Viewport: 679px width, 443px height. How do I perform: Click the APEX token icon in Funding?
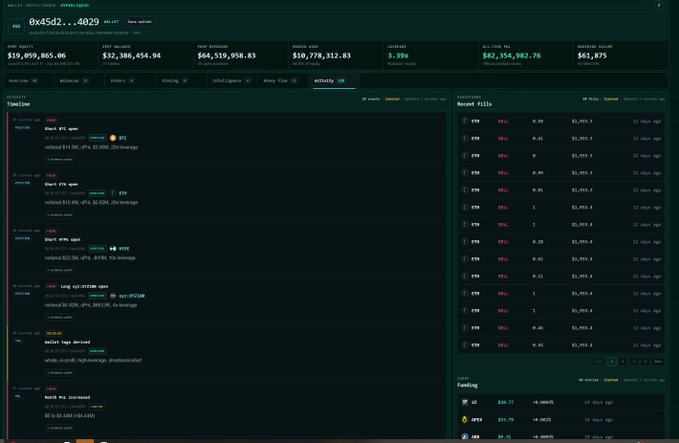click(465, 420)
